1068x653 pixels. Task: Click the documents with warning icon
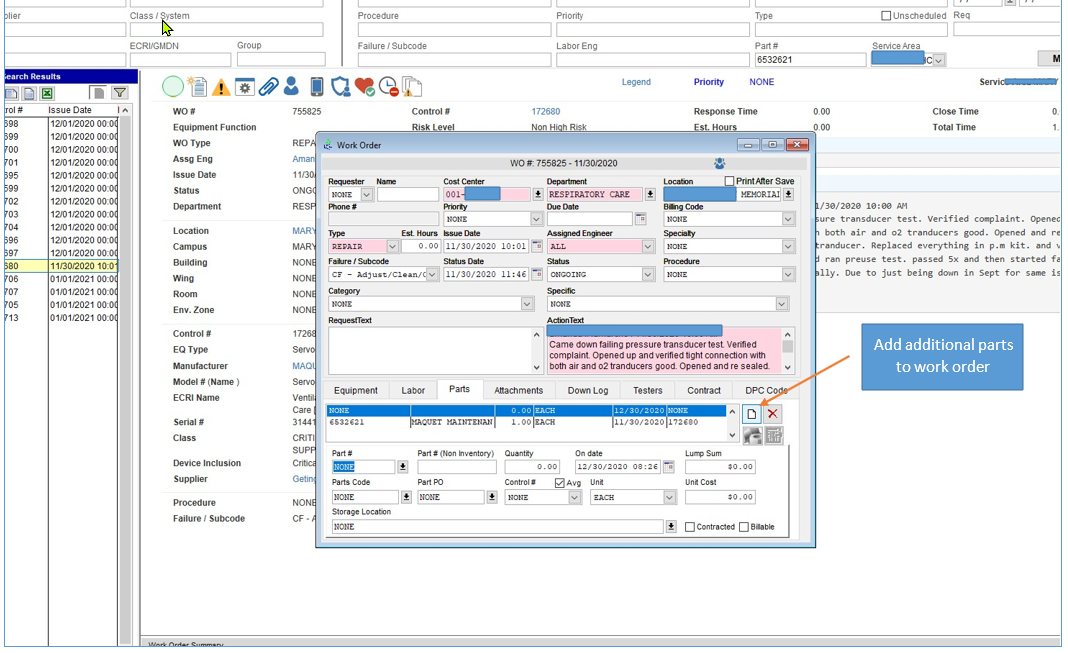412,86
